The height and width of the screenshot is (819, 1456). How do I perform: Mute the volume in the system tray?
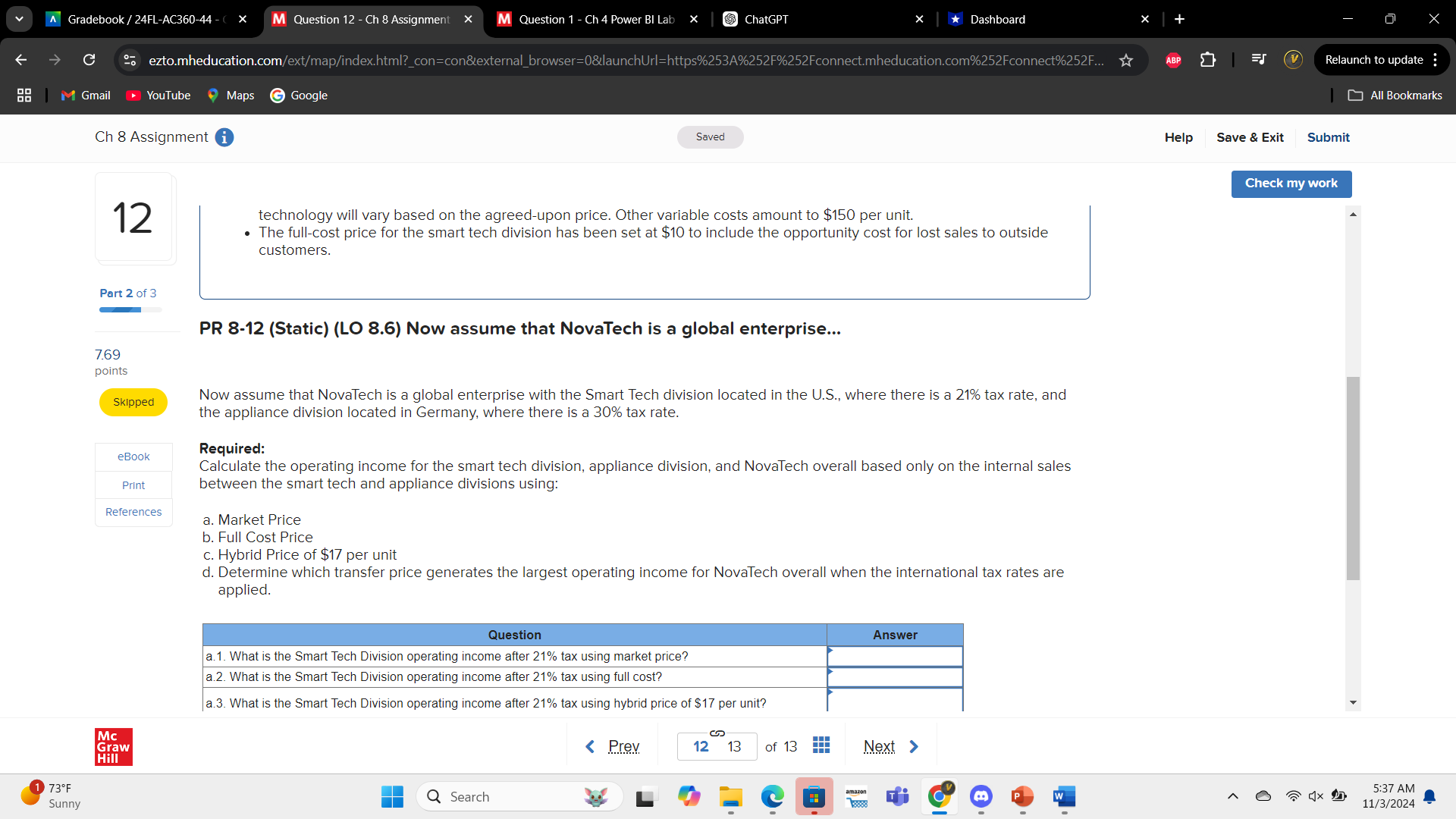(1314, 795)
